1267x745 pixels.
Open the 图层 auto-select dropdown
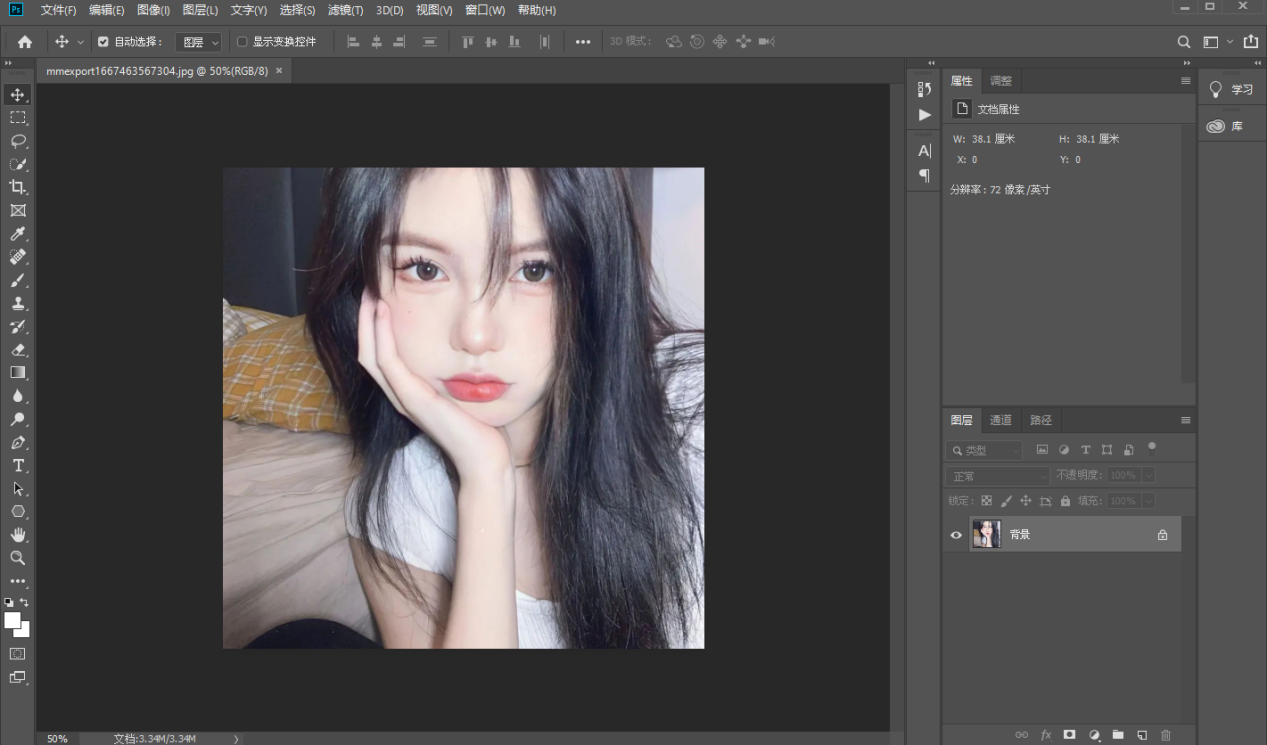point(198,42)
